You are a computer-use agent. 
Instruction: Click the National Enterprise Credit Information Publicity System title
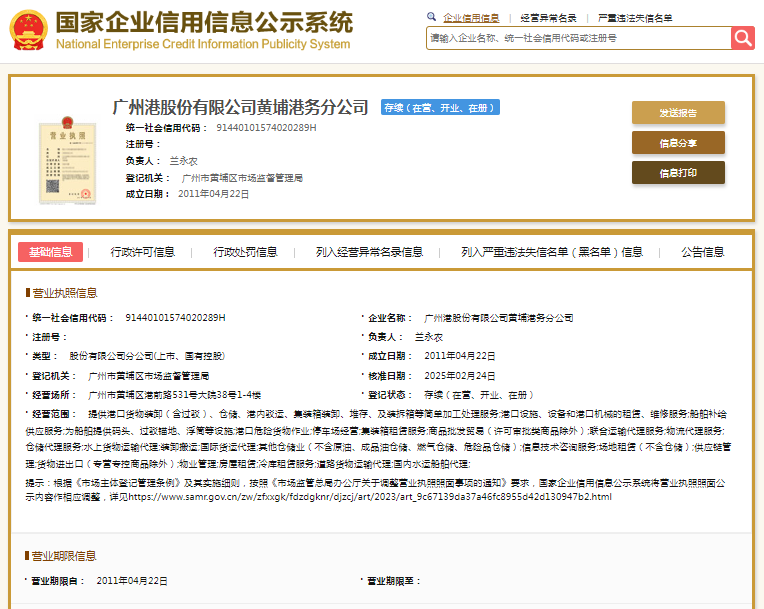coord(203,44)
